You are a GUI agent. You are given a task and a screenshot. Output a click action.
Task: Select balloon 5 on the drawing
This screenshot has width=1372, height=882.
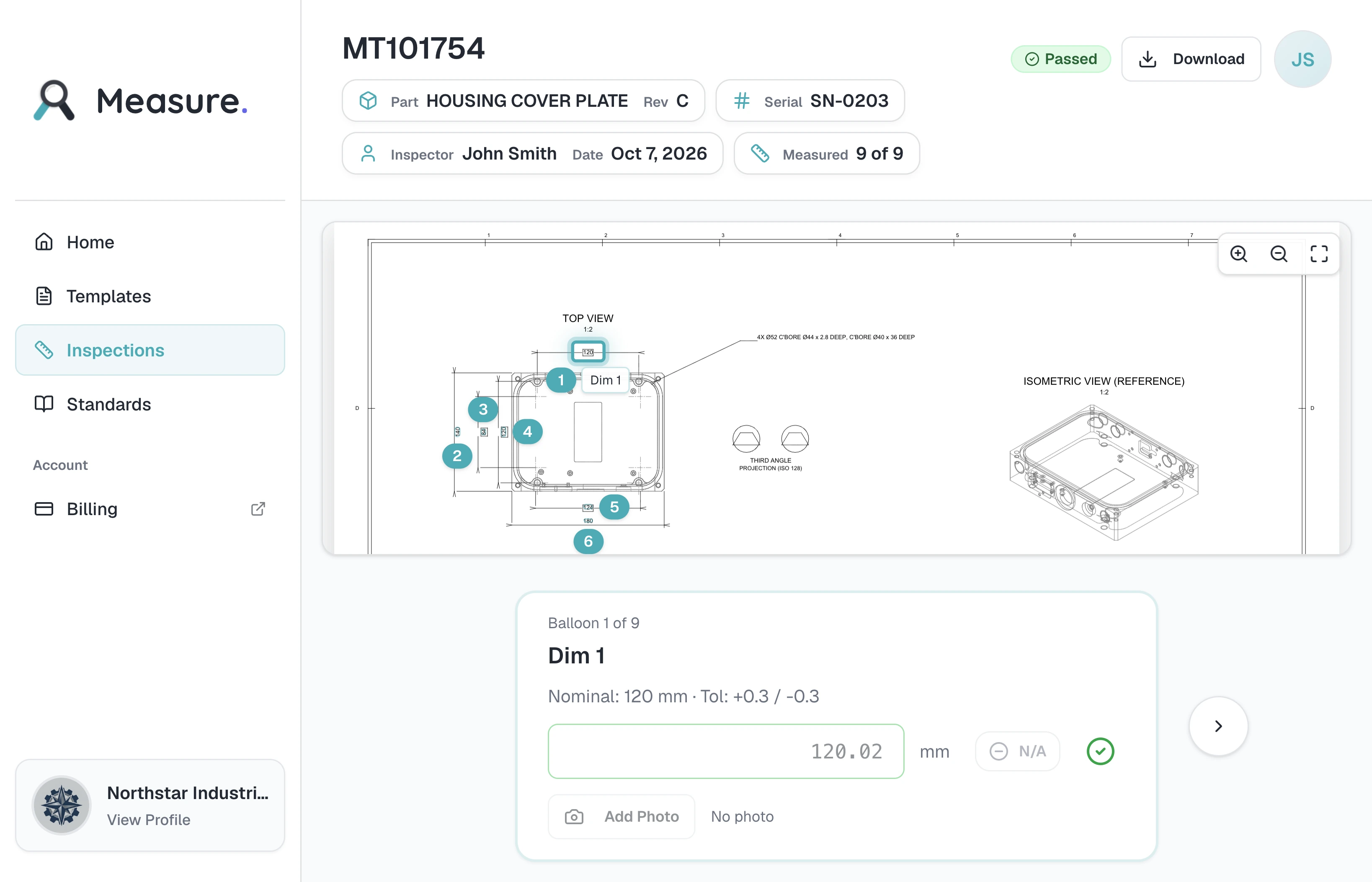point(614,507)
